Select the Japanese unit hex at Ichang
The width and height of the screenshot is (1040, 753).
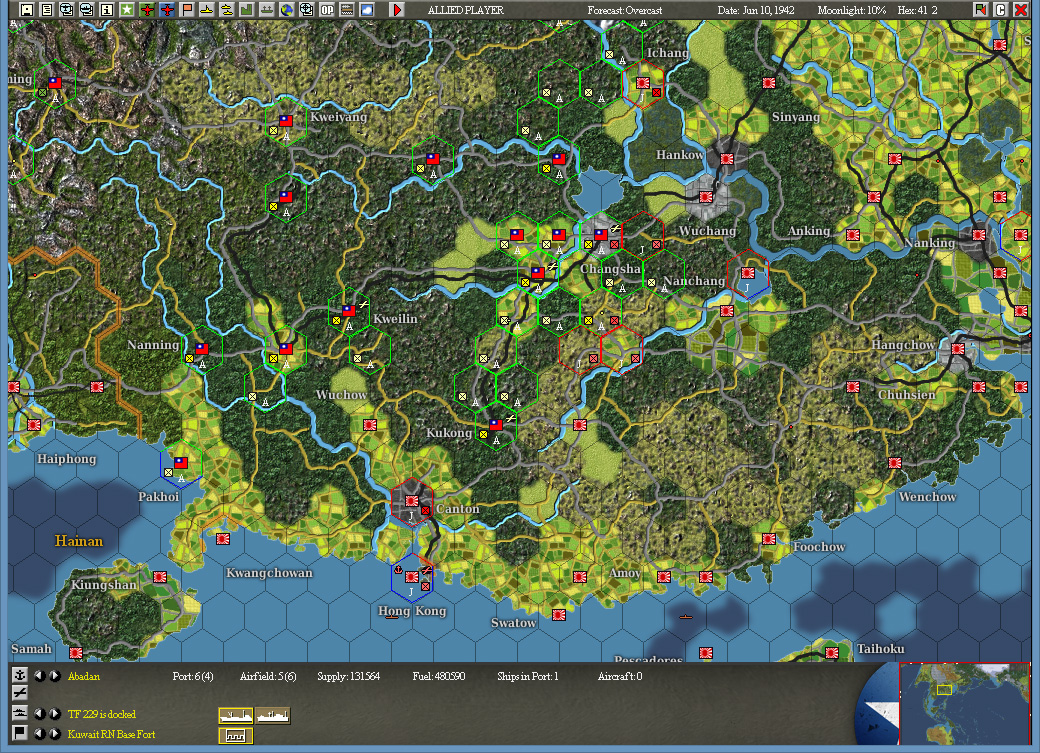[643, 84]
